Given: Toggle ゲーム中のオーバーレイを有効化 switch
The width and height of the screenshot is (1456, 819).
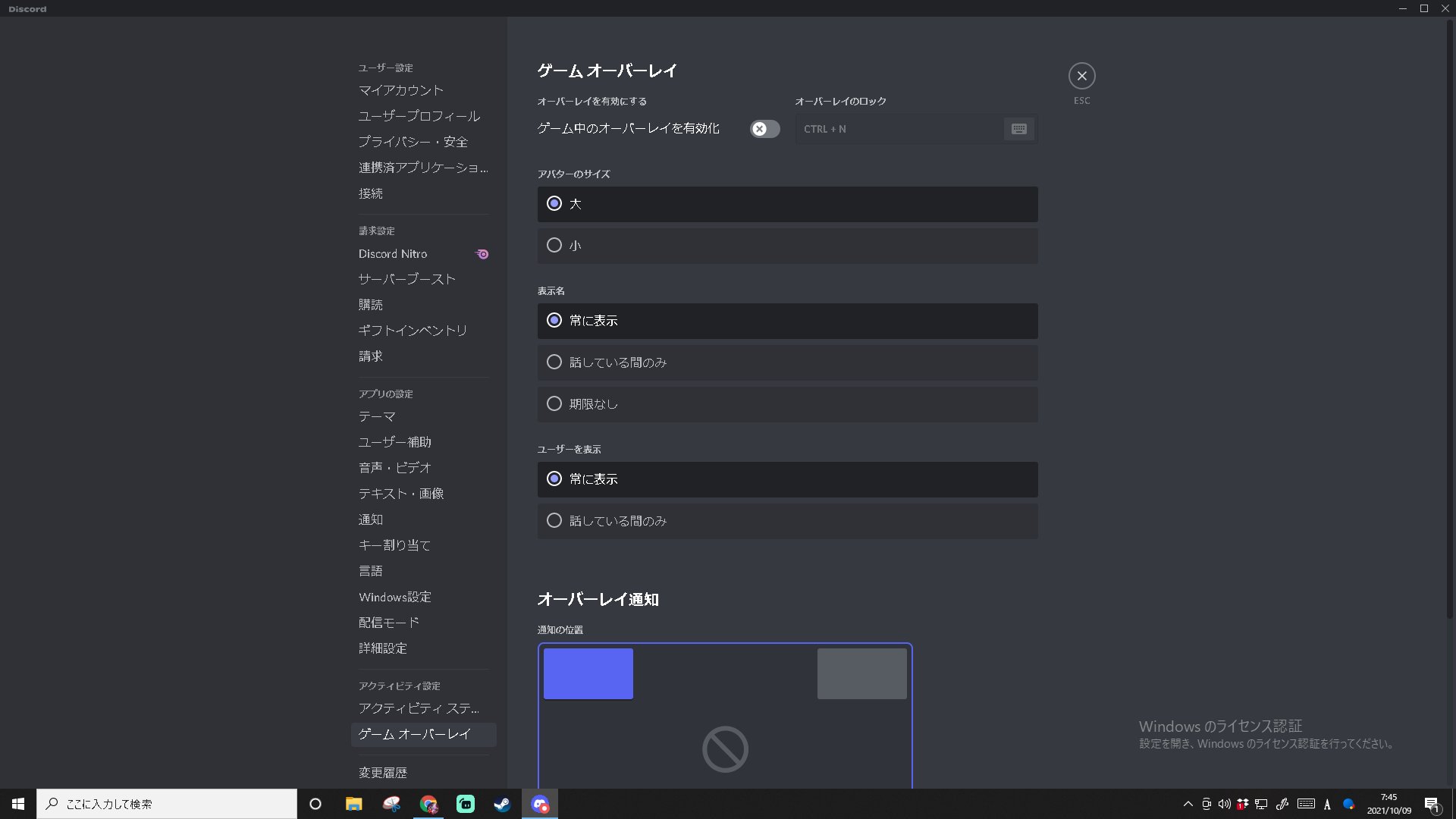Looking at the screenshot, I should tap(764, 129).
